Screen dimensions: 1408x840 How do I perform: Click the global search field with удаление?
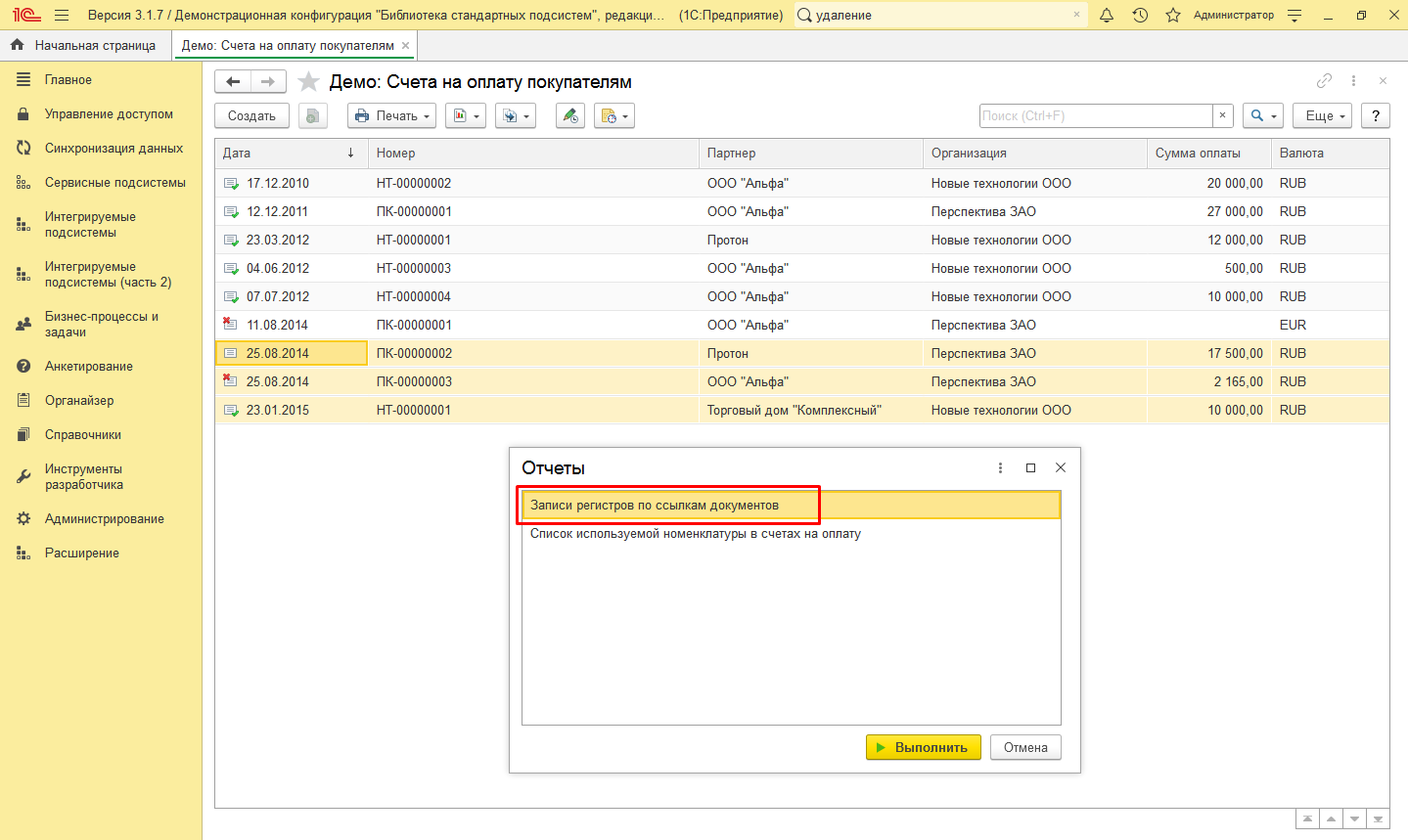pos(939,16)
